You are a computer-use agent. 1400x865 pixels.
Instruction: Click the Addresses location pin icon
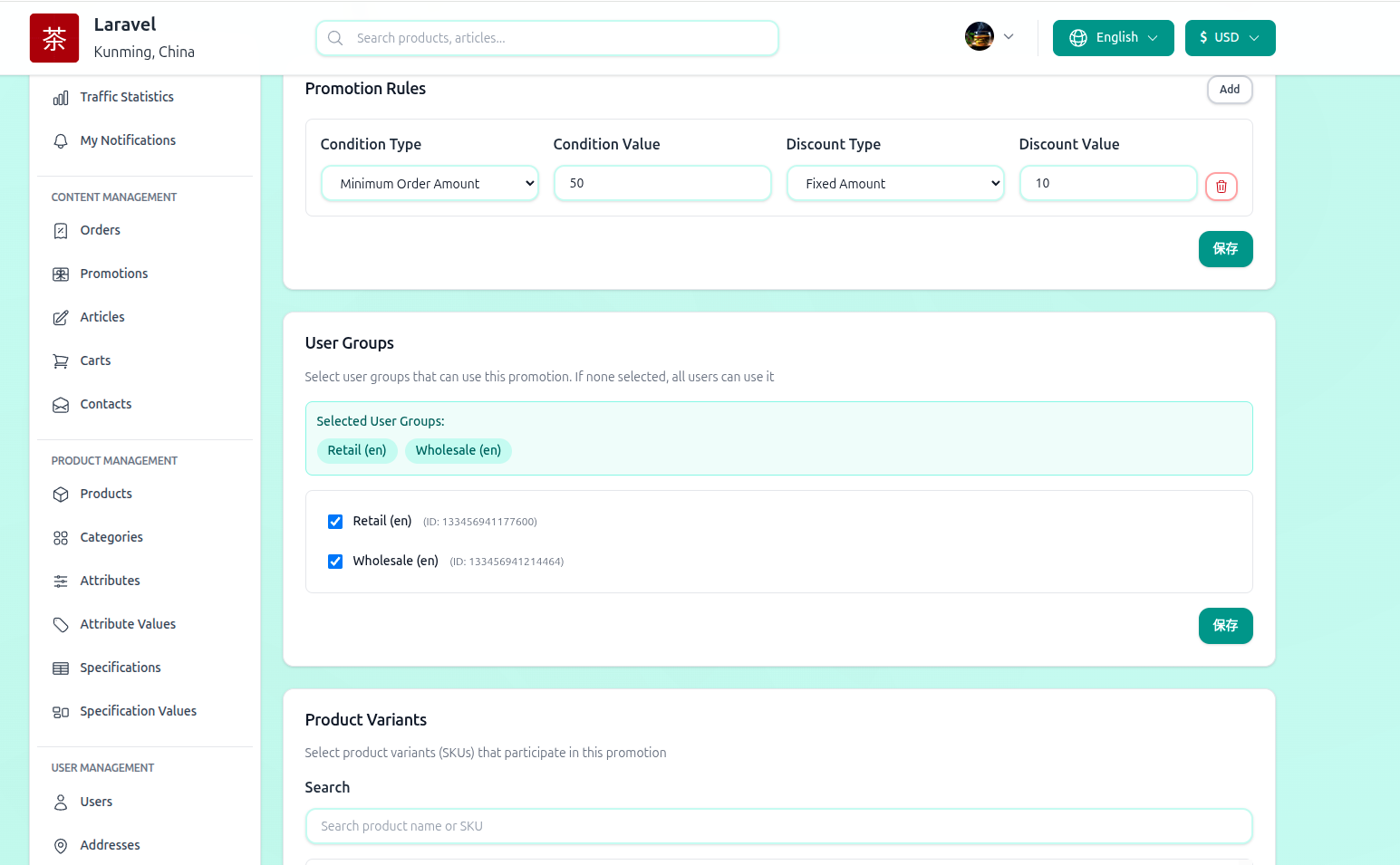[x=61, y=846]
